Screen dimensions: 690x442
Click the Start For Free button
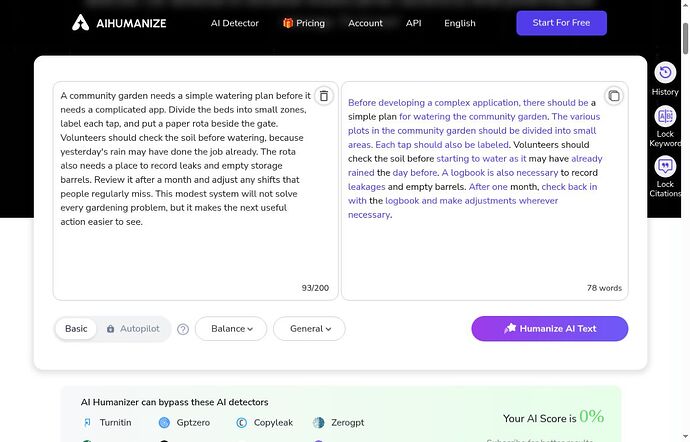pyautogui.click(x=561, y=23)
